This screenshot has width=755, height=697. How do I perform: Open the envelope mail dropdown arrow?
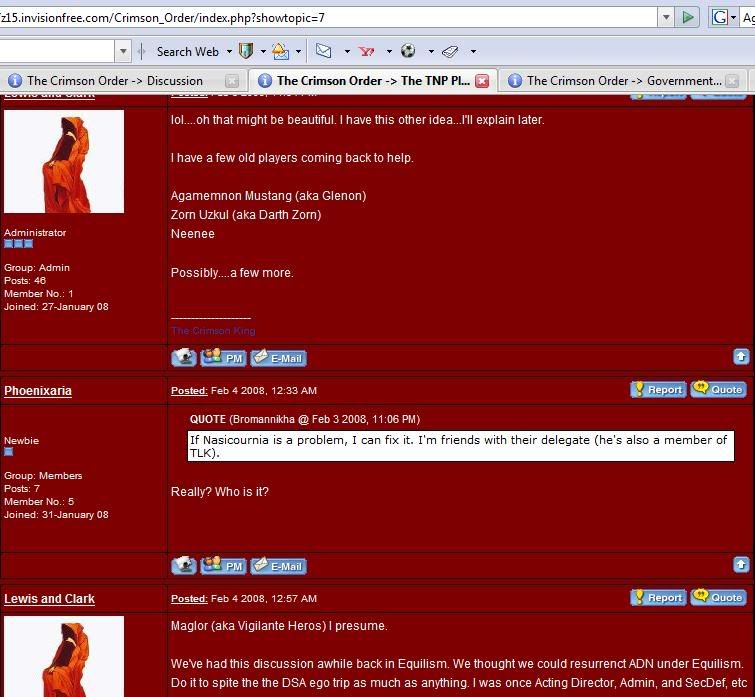pos(347,52)
